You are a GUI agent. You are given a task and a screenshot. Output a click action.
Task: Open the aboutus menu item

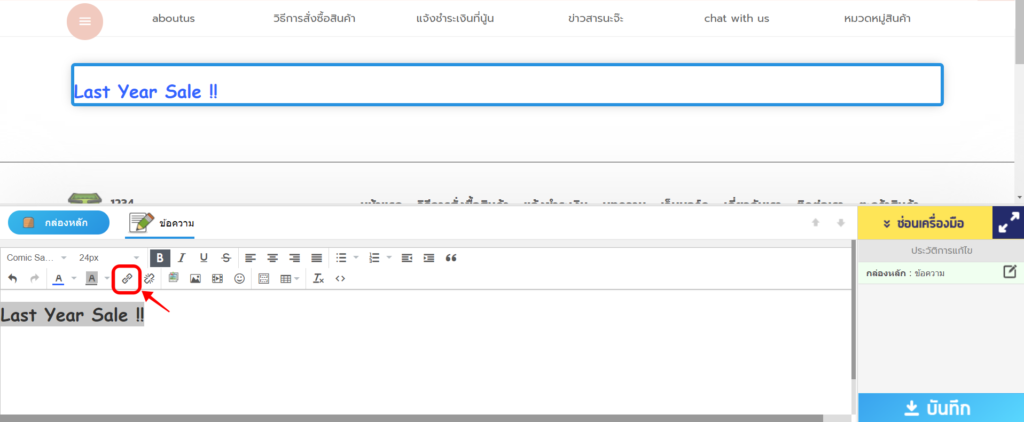pos(177,19)
